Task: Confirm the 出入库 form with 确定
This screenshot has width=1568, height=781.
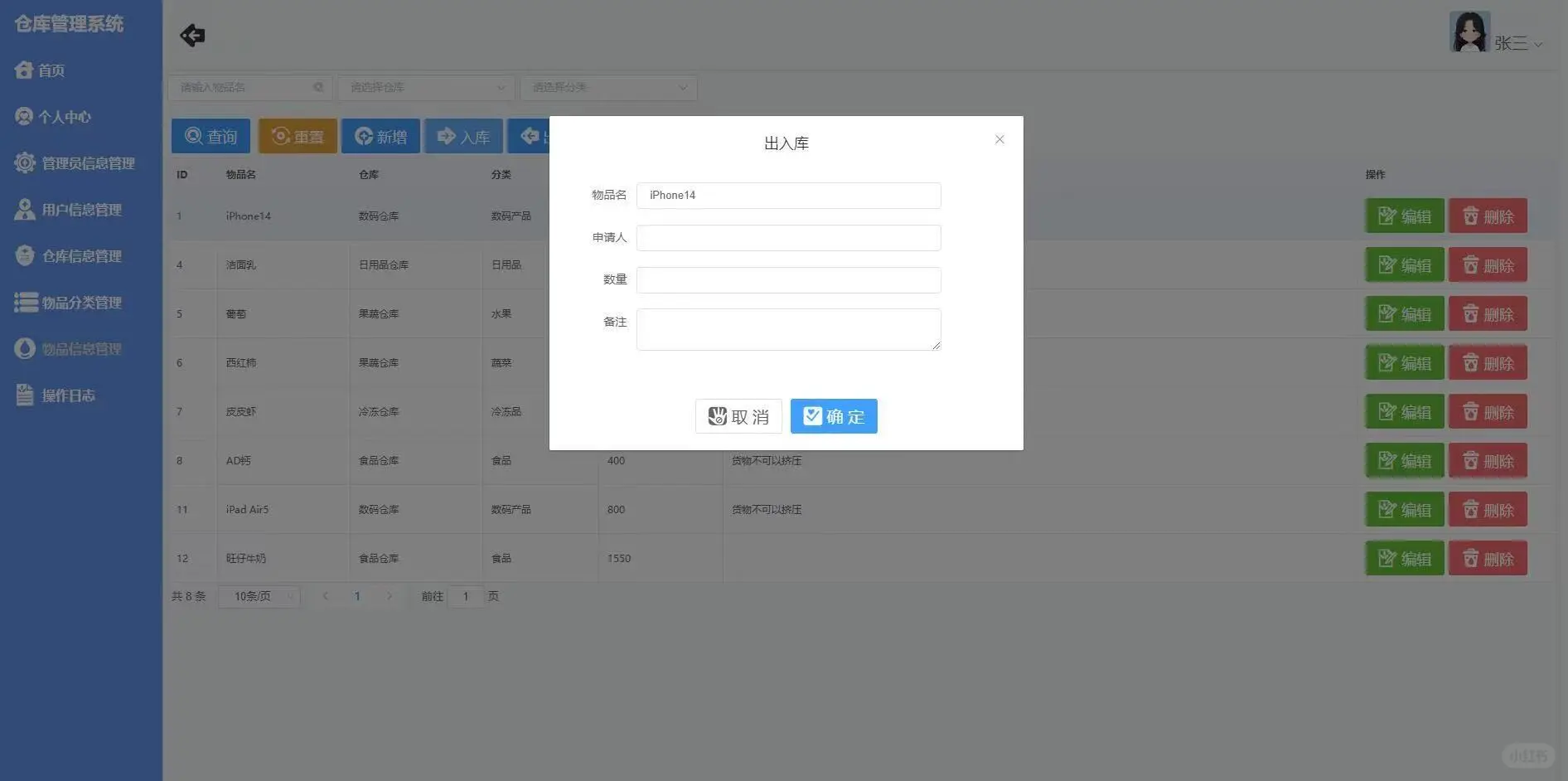Action: [834, 416]
